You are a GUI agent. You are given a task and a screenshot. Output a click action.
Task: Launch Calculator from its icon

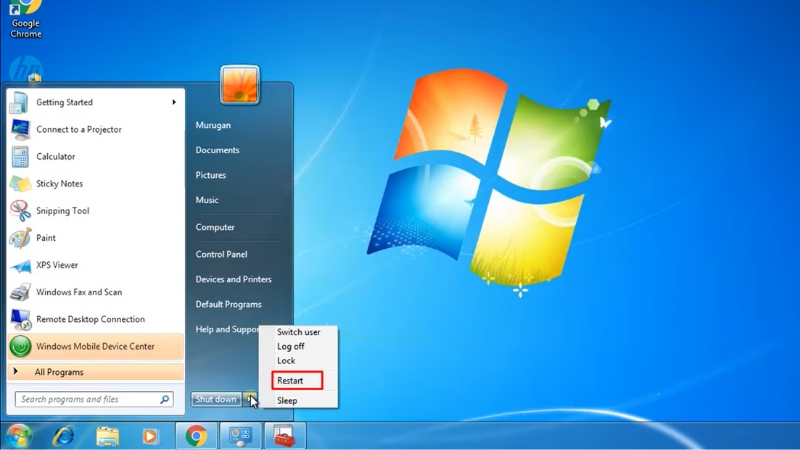20,157
